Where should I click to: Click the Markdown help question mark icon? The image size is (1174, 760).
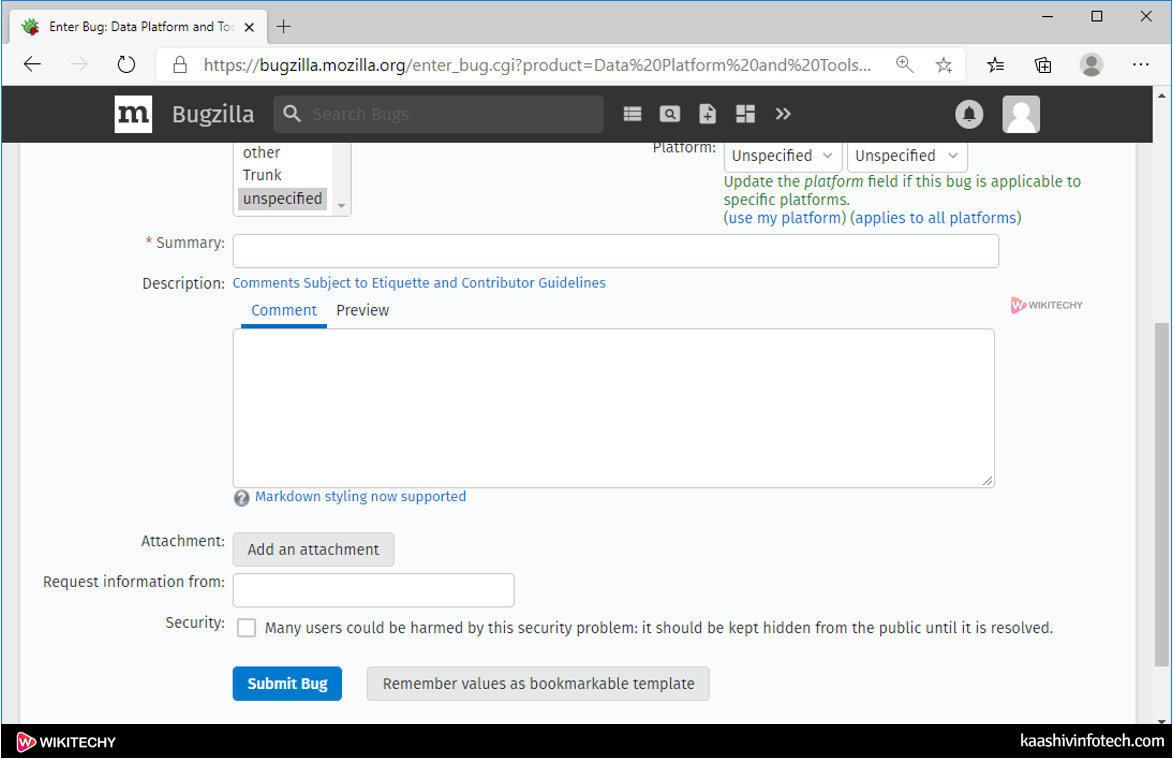[x=241, y=498]
